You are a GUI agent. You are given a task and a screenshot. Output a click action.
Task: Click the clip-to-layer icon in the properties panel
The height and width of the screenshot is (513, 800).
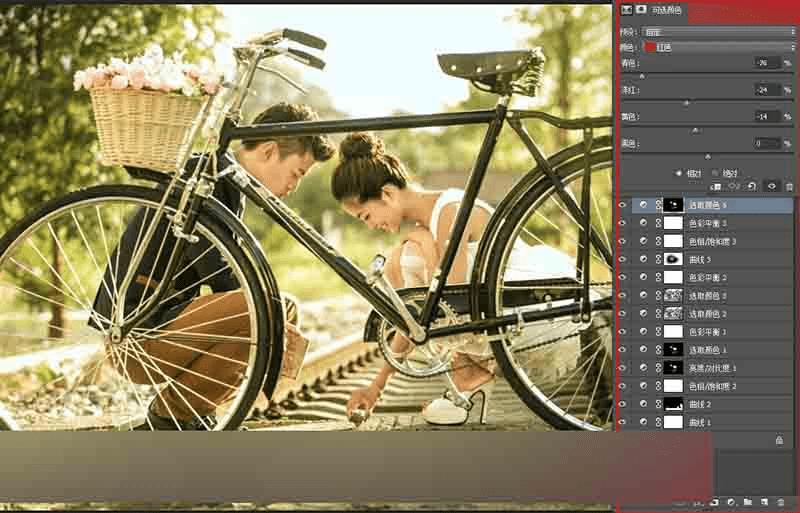pyautogui.click(x=716, y=187)
